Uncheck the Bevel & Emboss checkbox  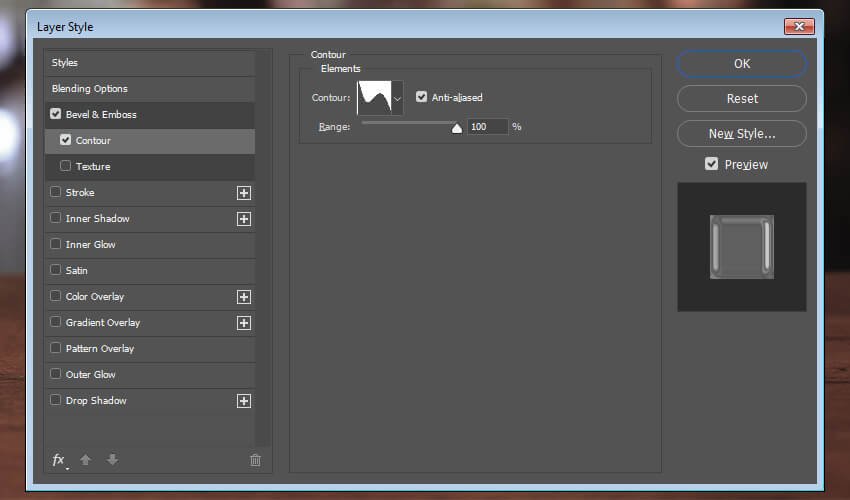[x=55, y=114]
